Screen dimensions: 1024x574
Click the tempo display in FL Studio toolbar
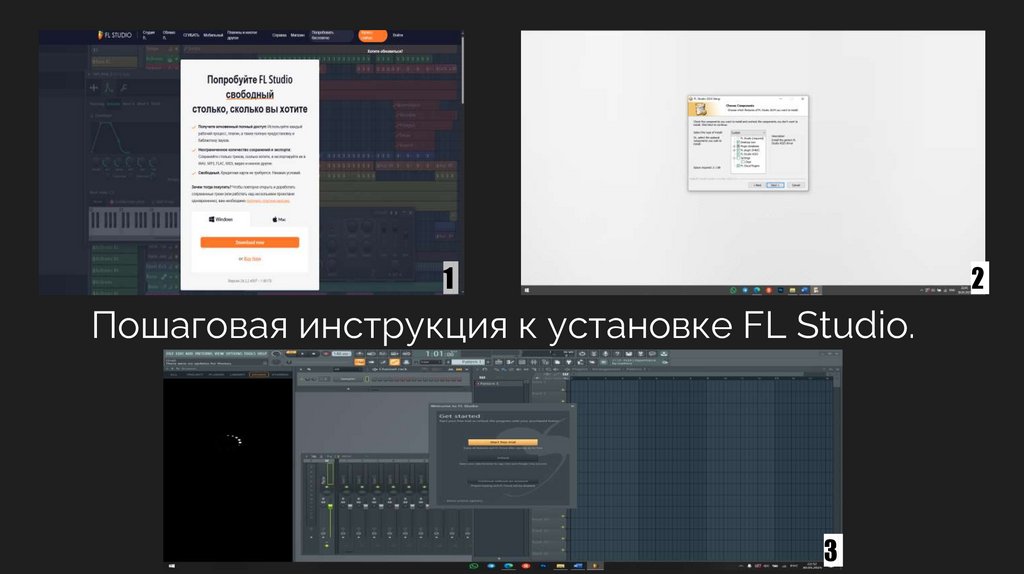342,353
